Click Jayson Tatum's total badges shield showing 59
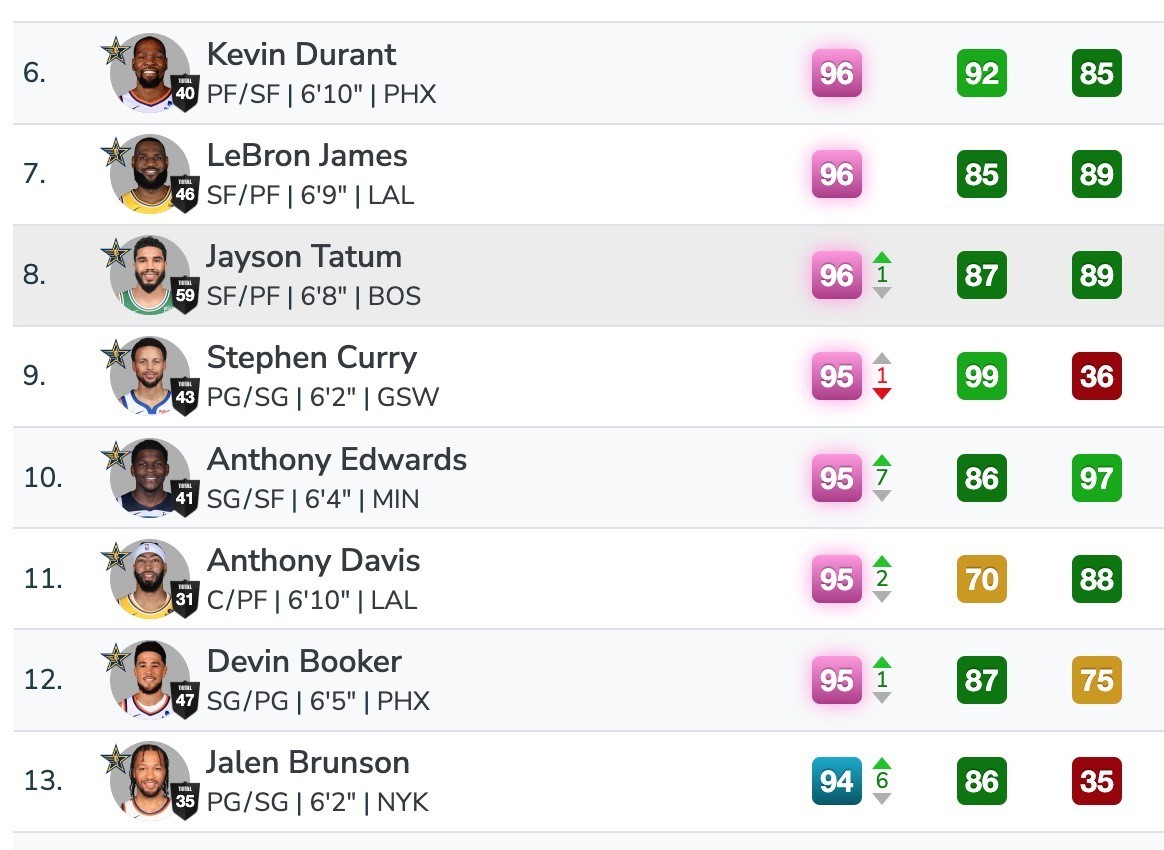The width and height of the screenshot is (1164, 850). pos(185,295)
